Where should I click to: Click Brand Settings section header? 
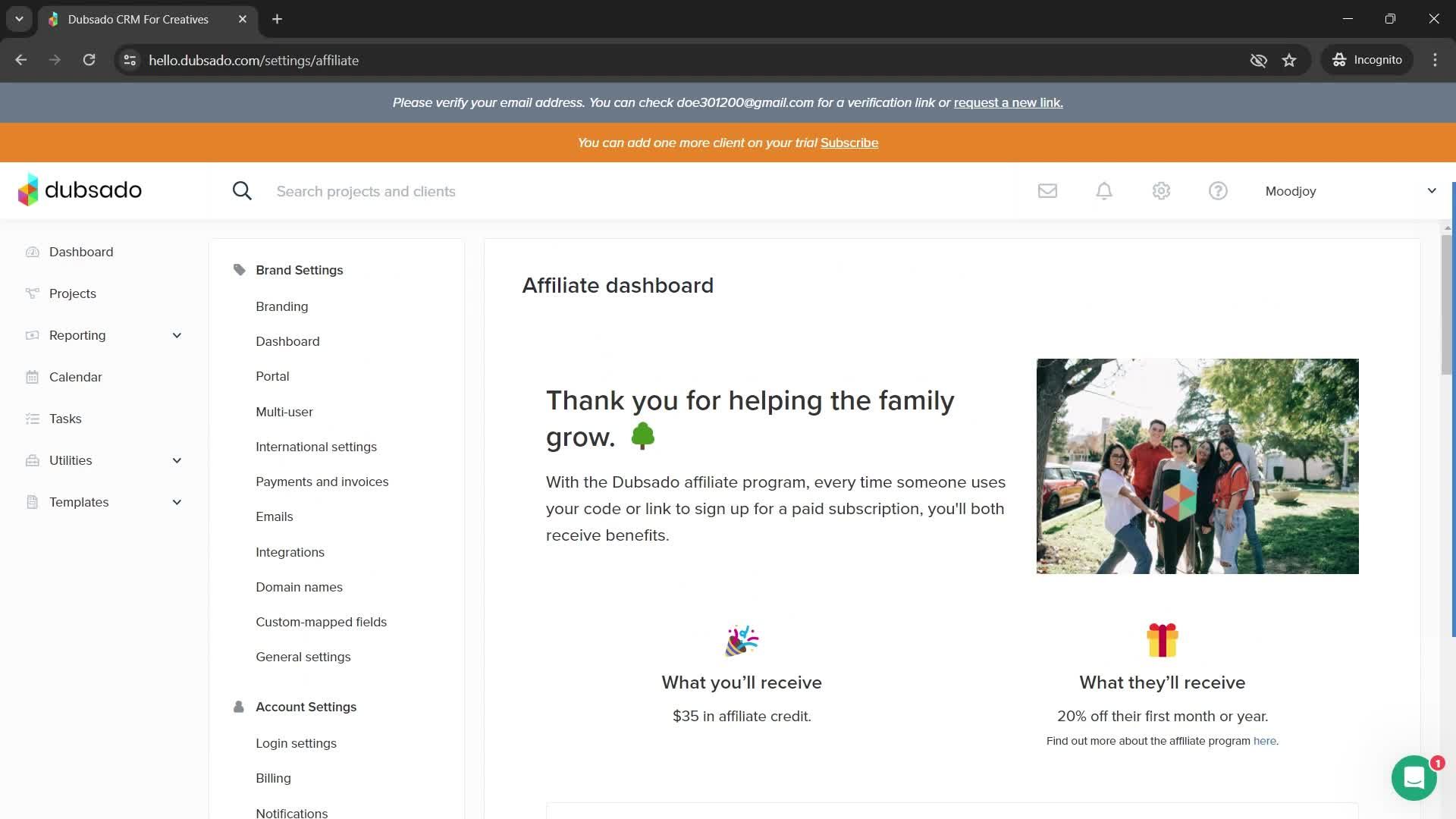pyautogui.click(x=300, y=270)
